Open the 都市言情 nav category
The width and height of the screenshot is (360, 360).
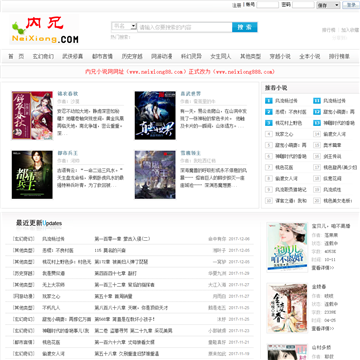tap(102, 56)
